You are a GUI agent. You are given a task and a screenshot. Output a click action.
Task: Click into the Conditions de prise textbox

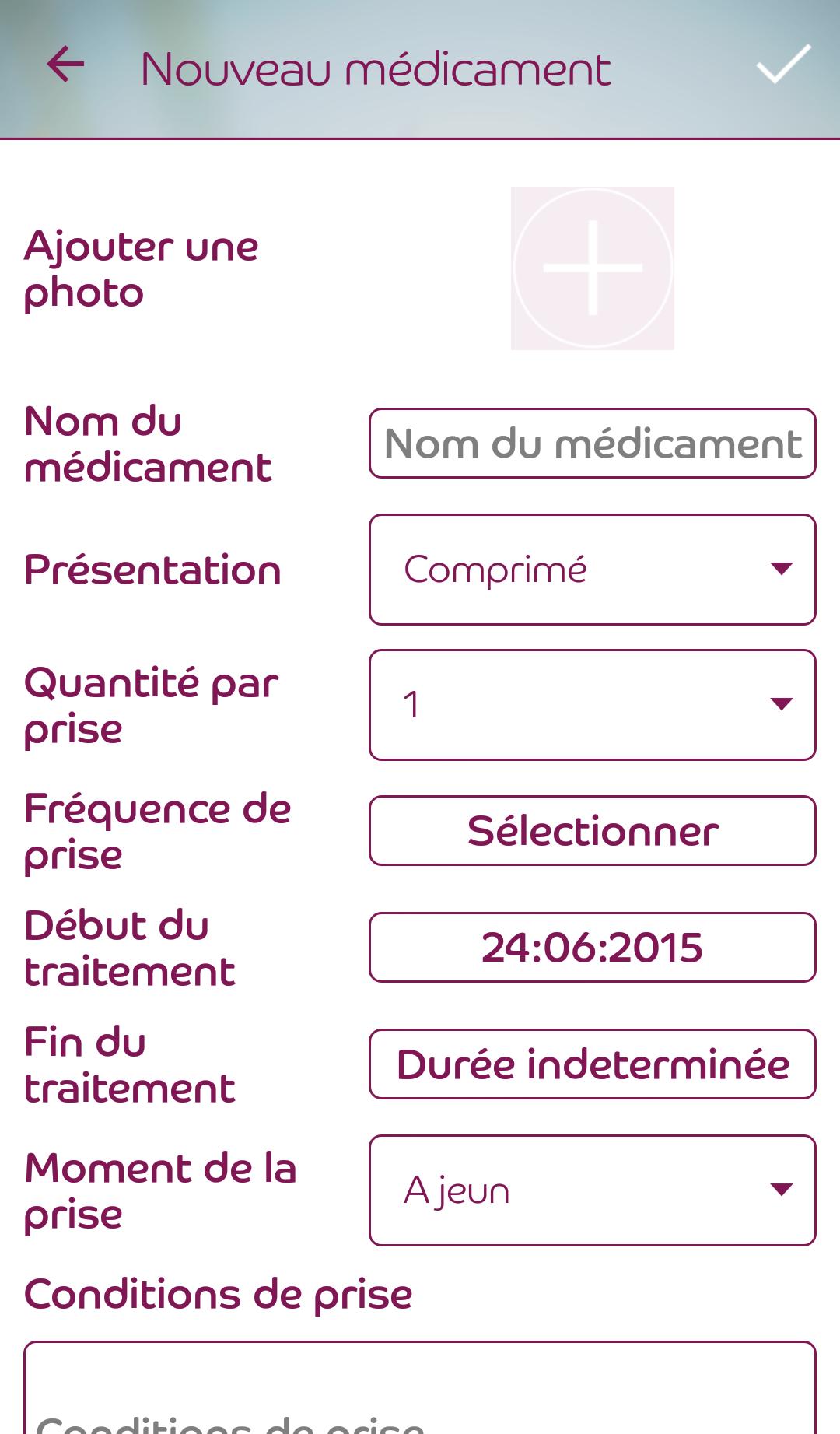point(420,1393)
